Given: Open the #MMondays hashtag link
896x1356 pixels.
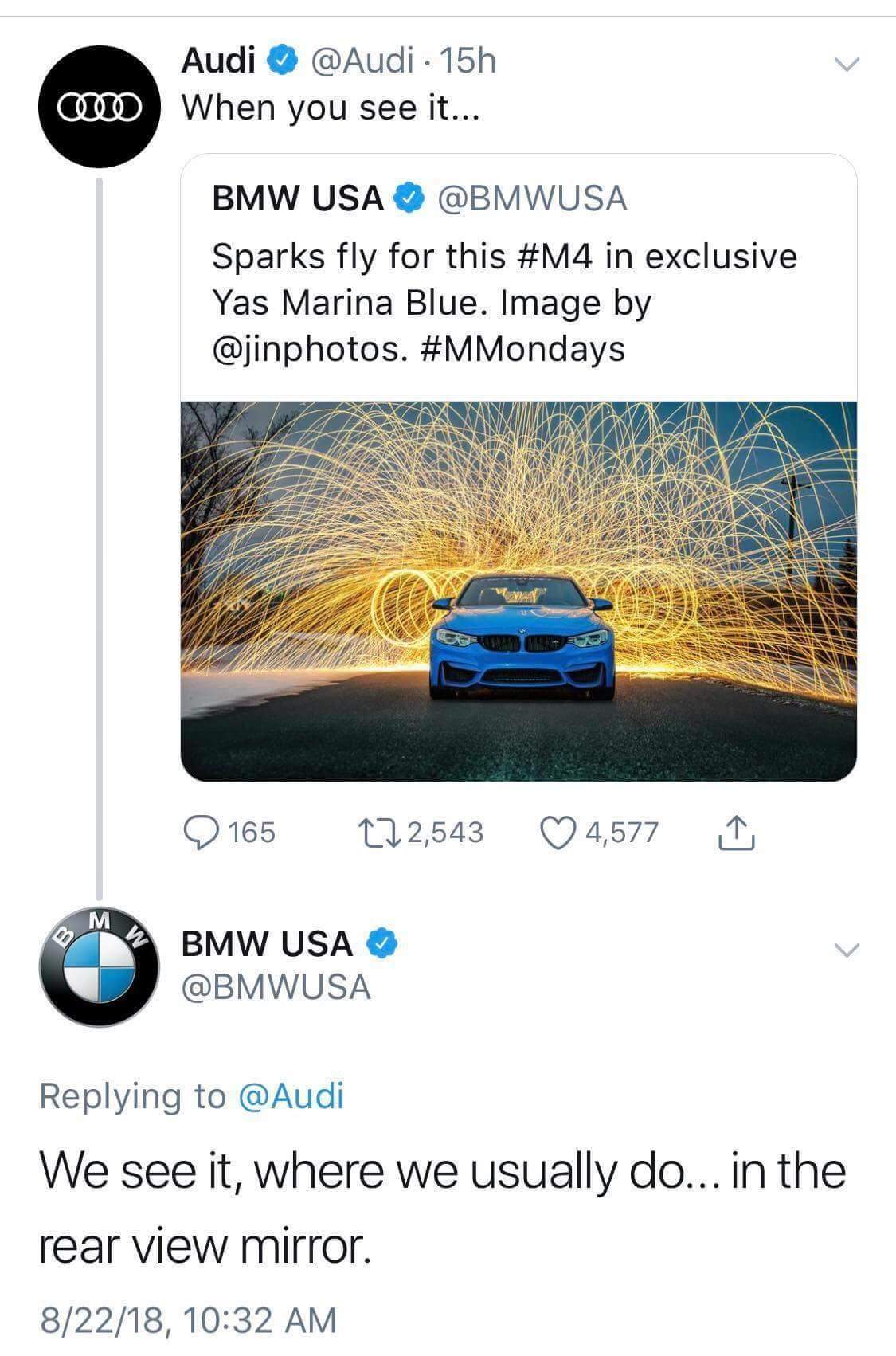Looking at the screenshot, I should point(521,349).
